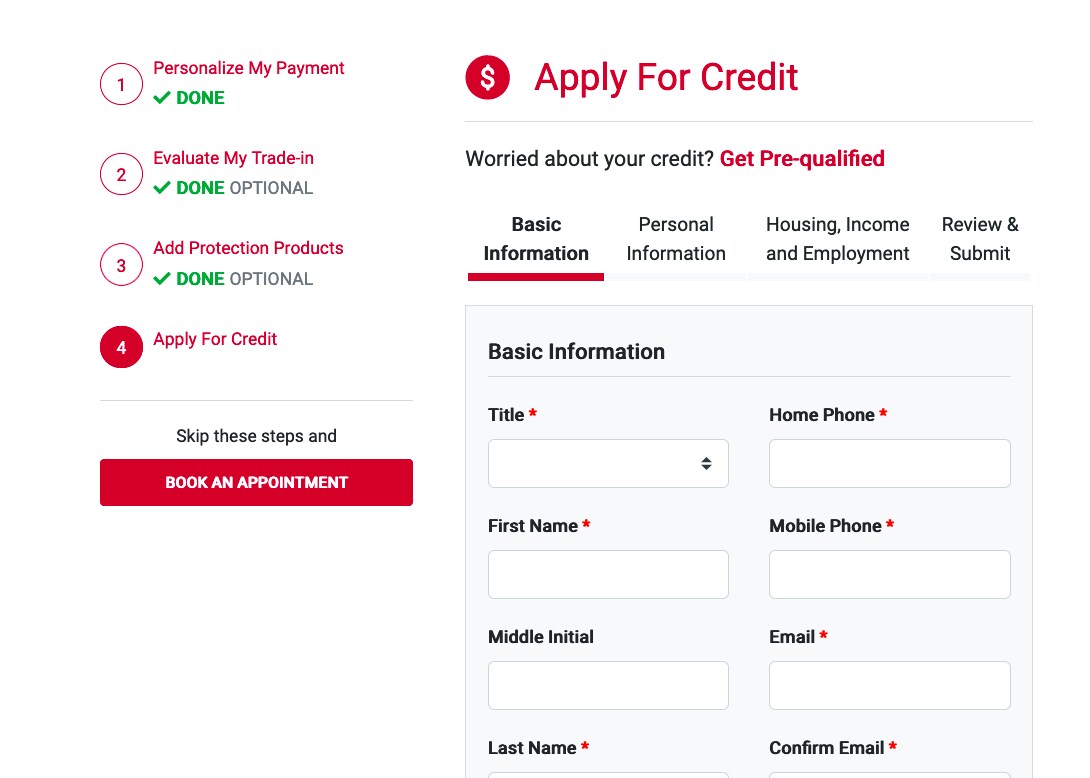The width and height of the screenshot is (1090, 778).
Task: Follow the Get Pre-qualified link
Action: pos(802,159)
